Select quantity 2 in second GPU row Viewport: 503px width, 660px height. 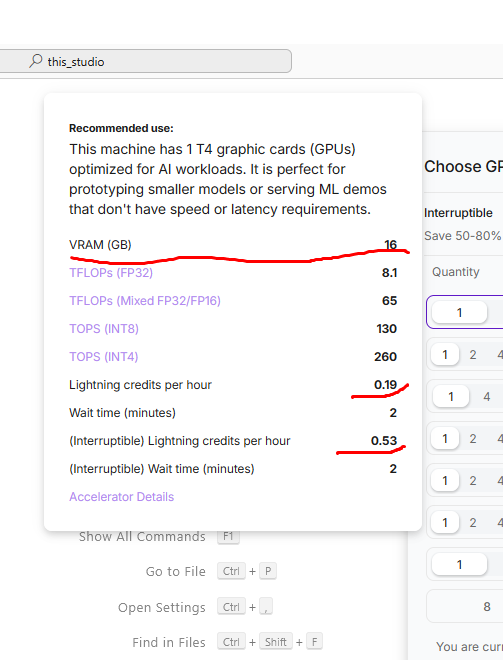[473, 355]
